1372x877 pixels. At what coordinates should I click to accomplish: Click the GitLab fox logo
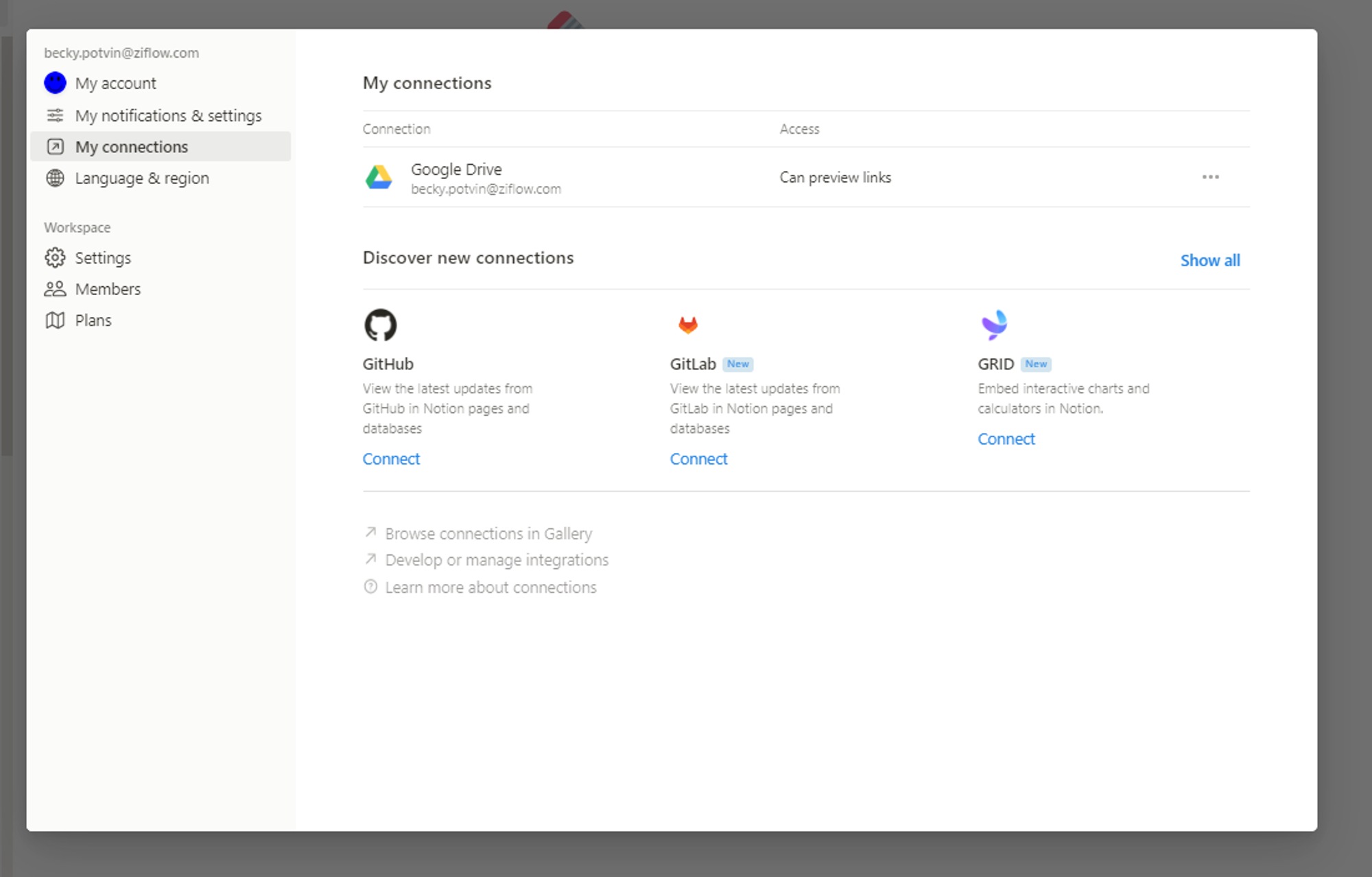coord(687,325)
